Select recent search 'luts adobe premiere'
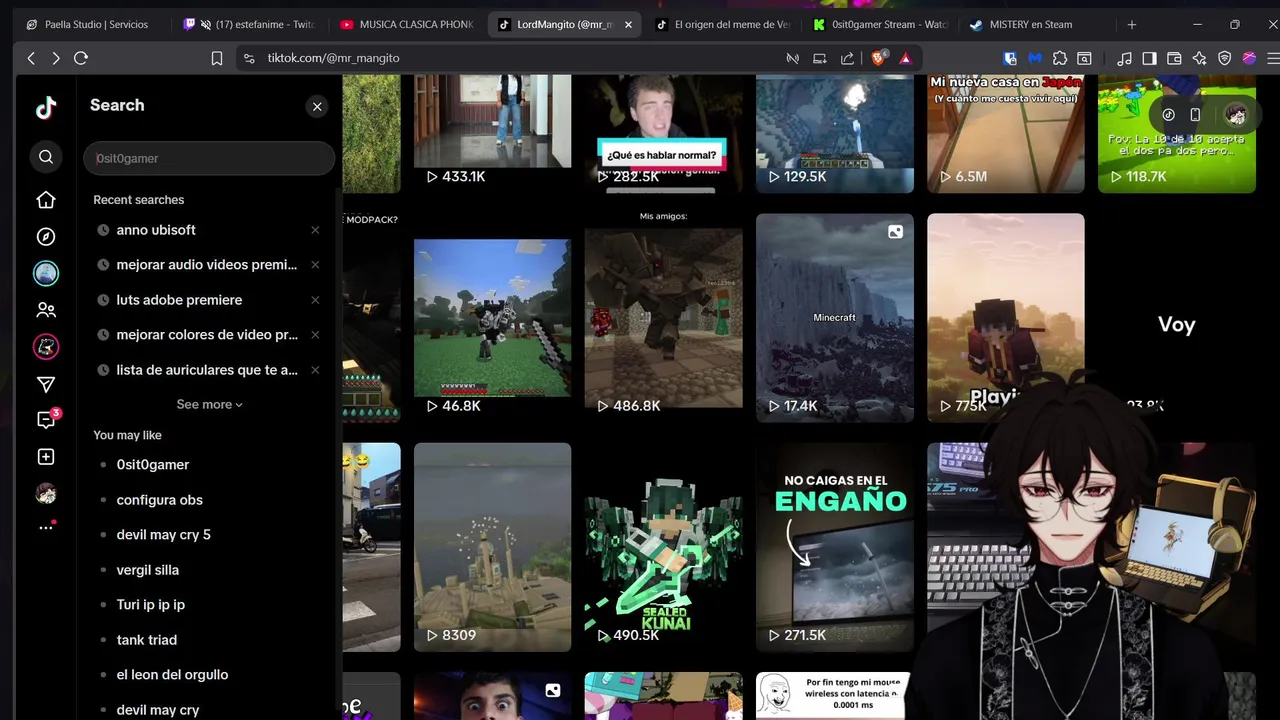Screen dimensions: 1280x720 tap(179, 300)
